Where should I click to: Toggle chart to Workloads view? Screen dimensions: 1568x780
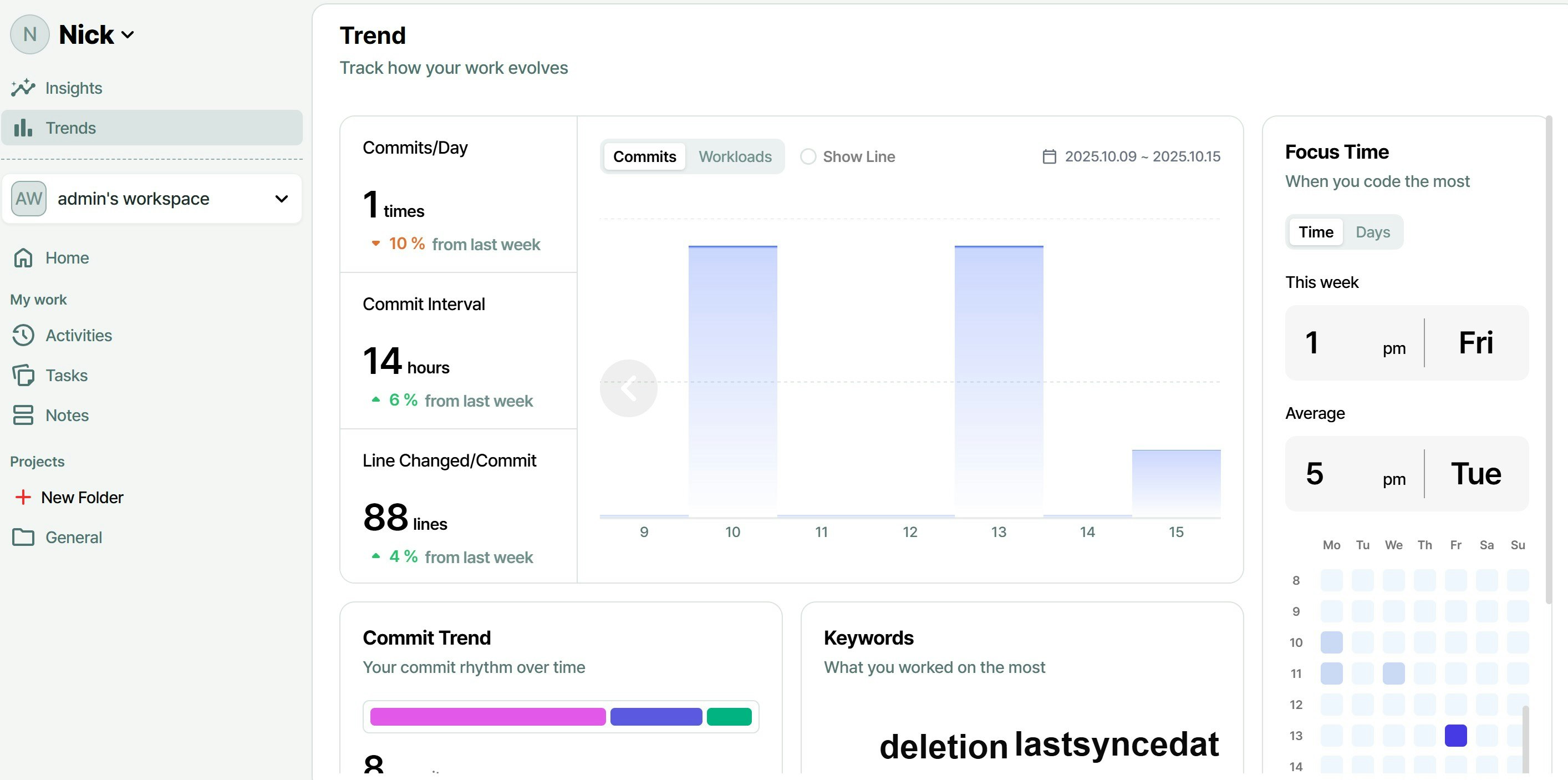(735, 156)
